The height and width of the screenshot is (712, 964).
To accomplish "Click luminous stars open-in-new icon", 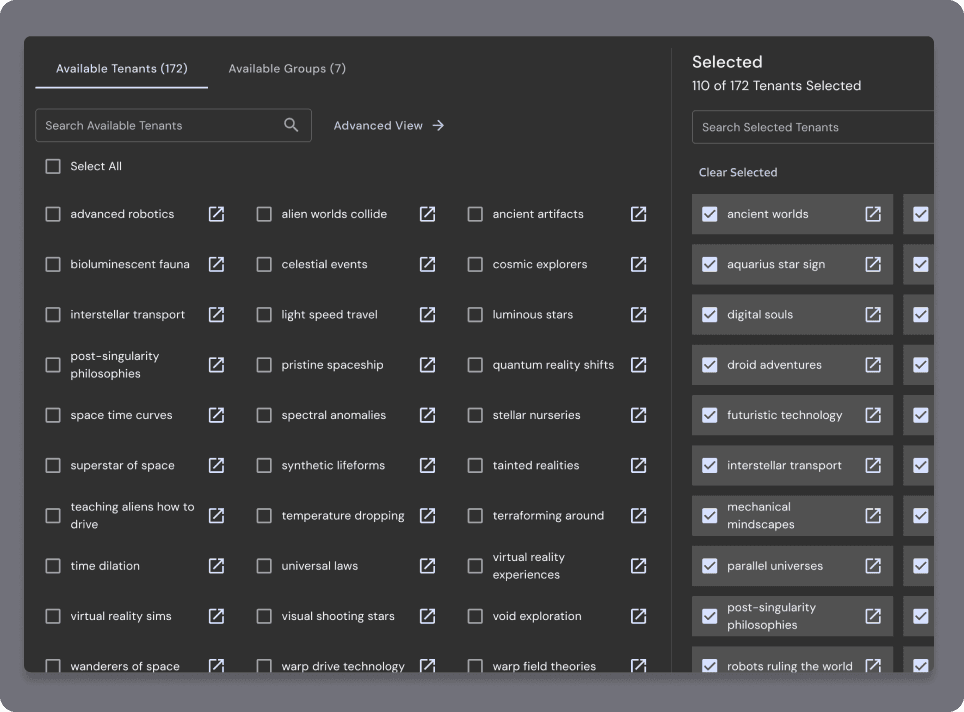I will [639, 315].
